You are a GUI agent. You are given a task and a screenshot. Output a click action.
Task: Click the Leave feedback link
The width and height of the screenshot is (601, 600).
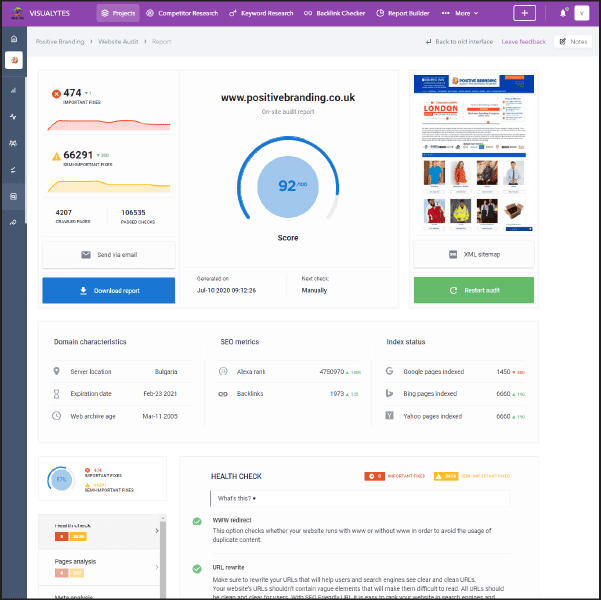[x=523, y=42]
